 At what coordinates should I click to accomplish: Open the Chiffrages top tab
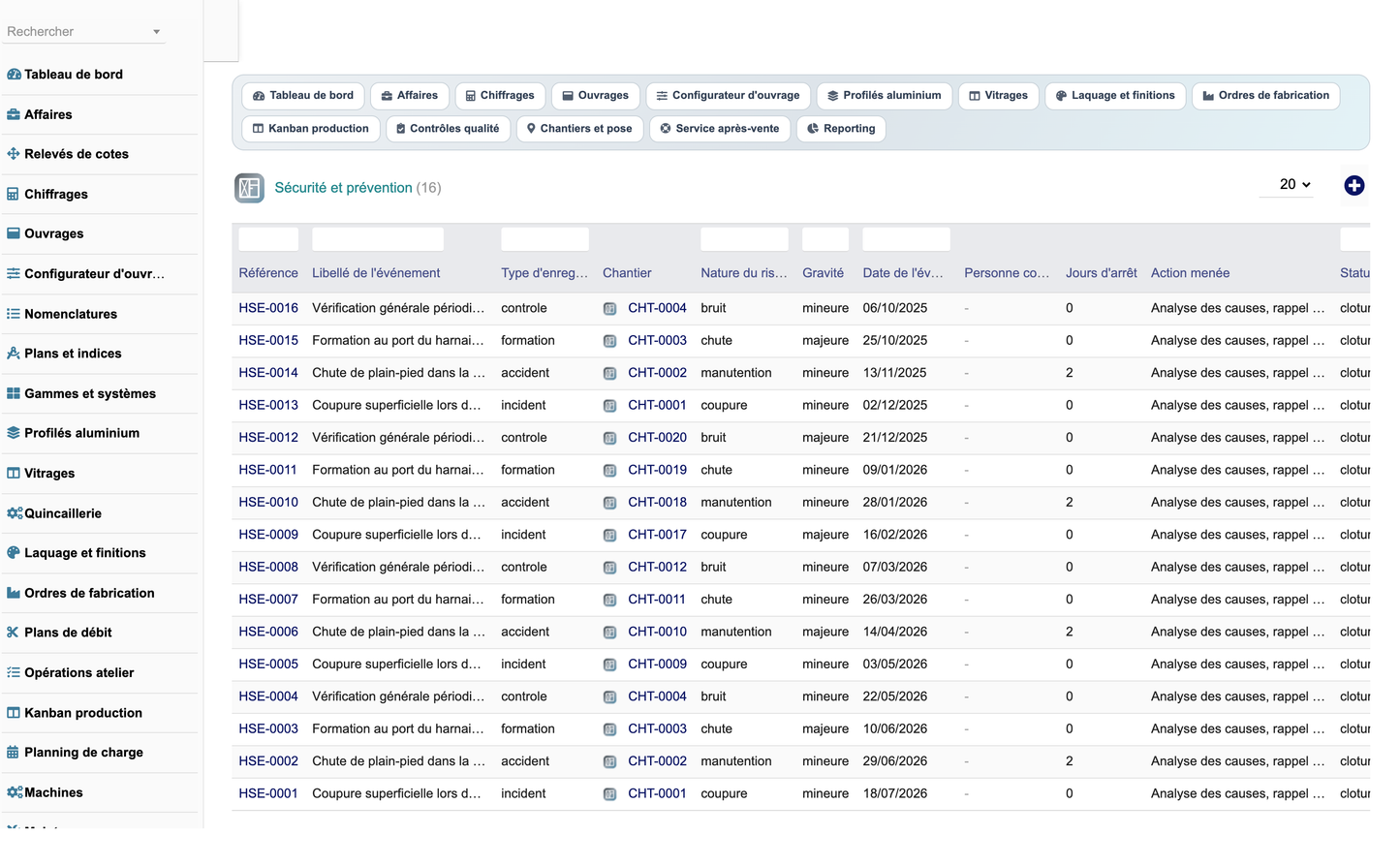click(500, 96)
